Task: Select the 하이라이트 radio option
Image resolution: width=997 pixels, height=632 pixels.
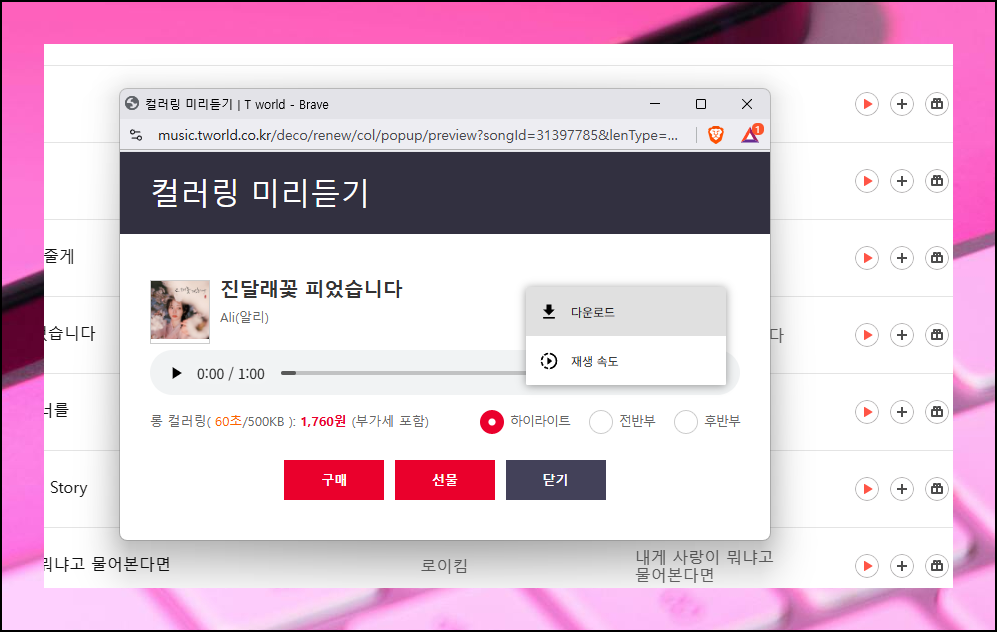Action: tap(492, 422)
